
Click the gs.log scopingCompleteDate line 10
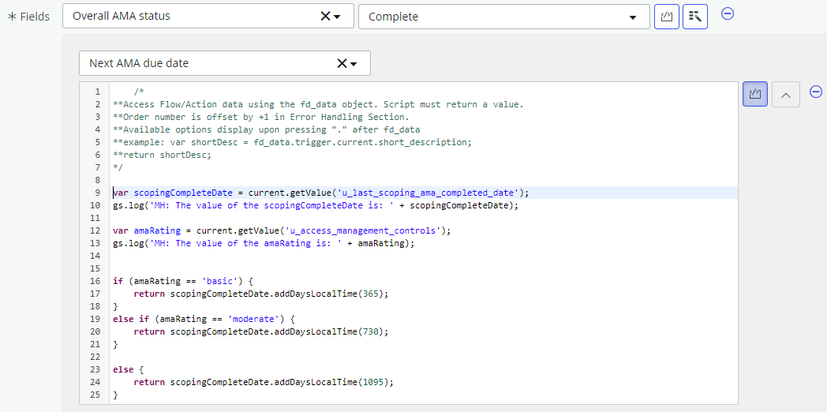315,205
